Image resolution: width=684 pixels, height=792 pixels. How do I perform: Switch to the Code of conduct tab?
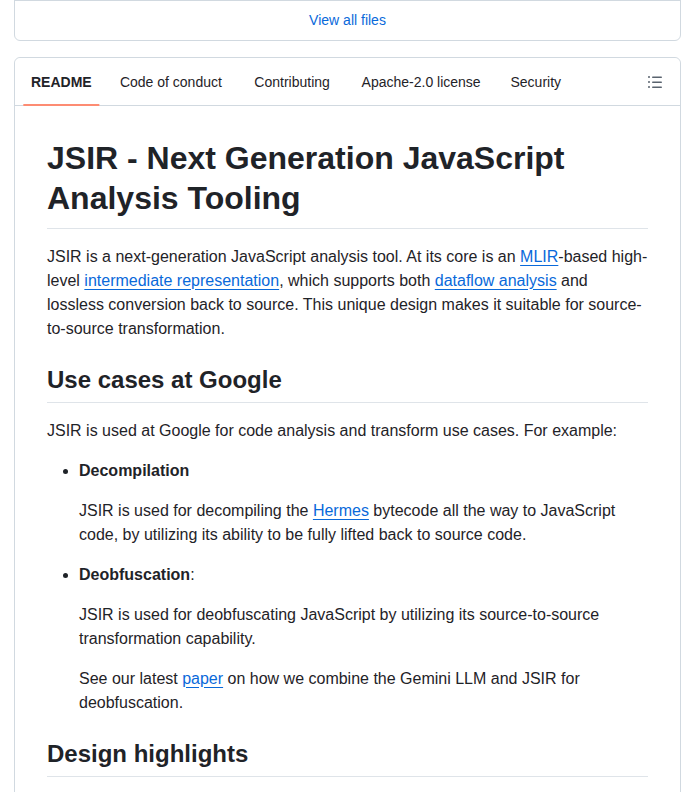pyautogui.click(x=171, y=82)
